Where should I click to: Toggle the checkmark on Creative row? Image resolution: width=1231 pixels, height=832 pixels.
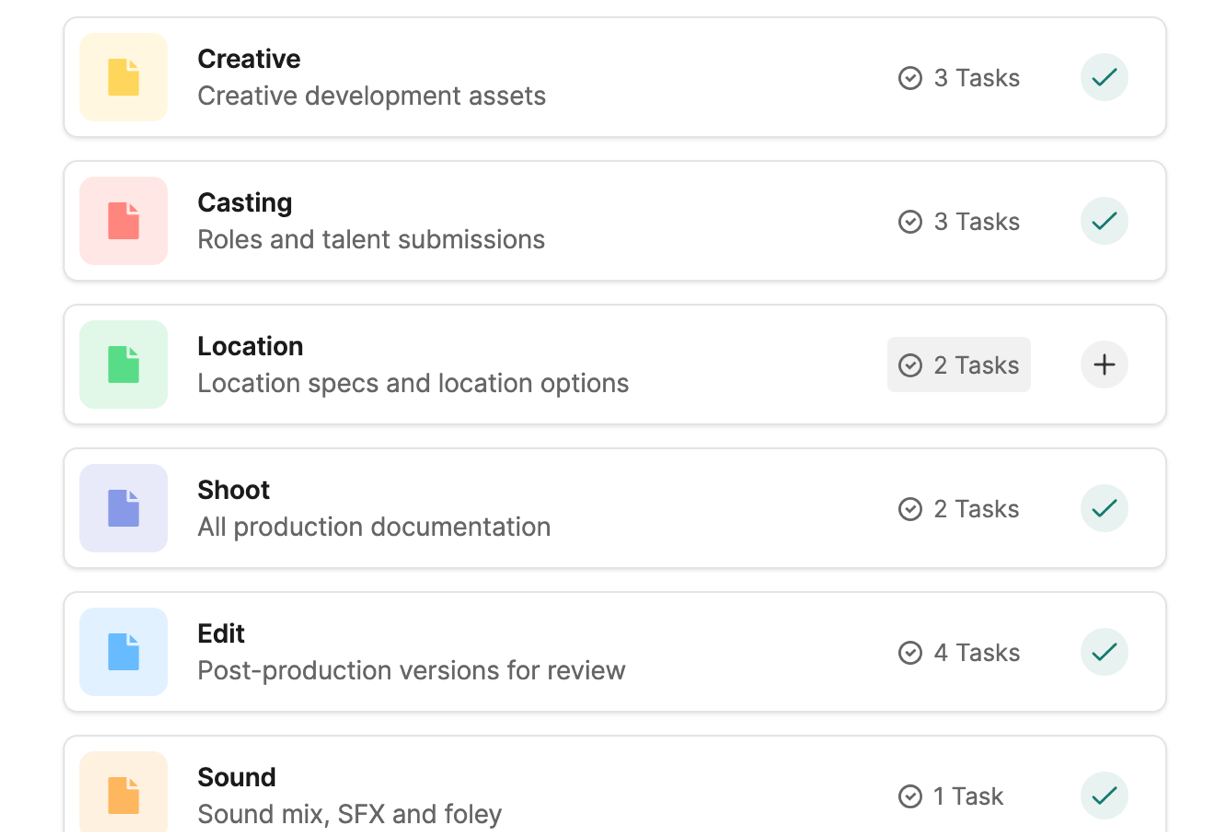point(1104,77)
